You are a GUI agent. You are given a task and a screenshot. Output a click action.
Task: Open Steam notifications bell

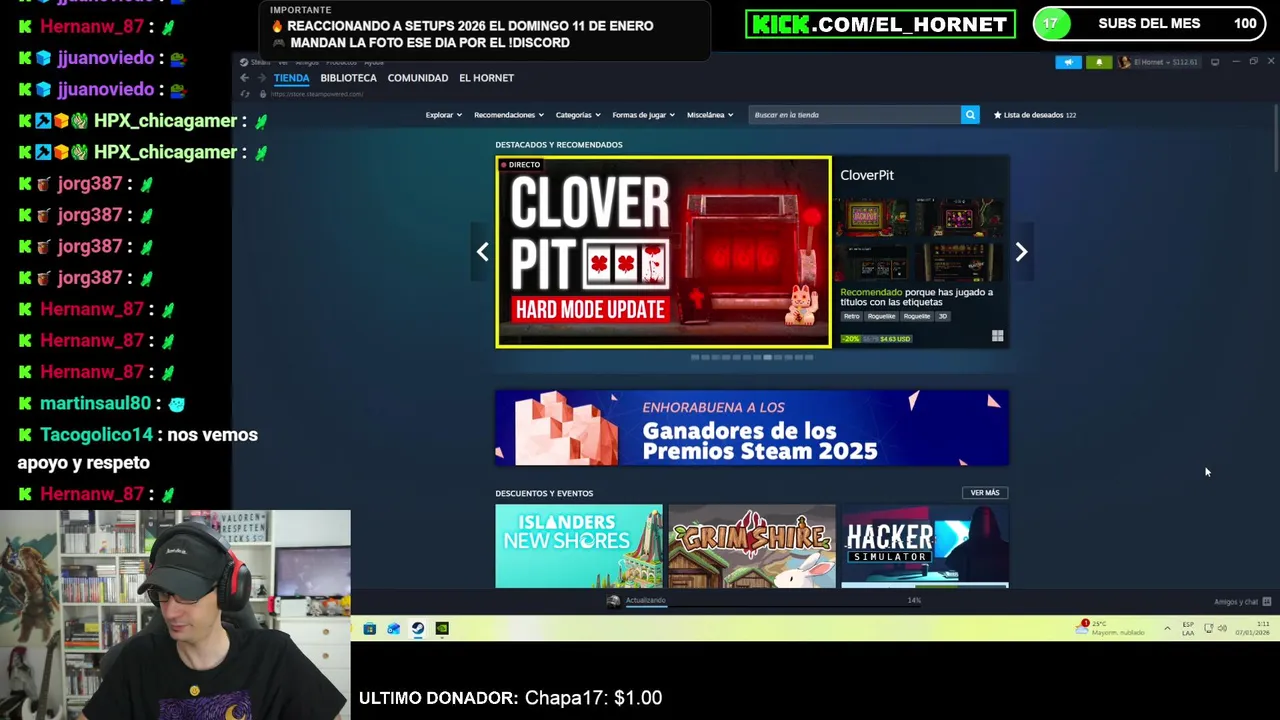pos(1099,62)
